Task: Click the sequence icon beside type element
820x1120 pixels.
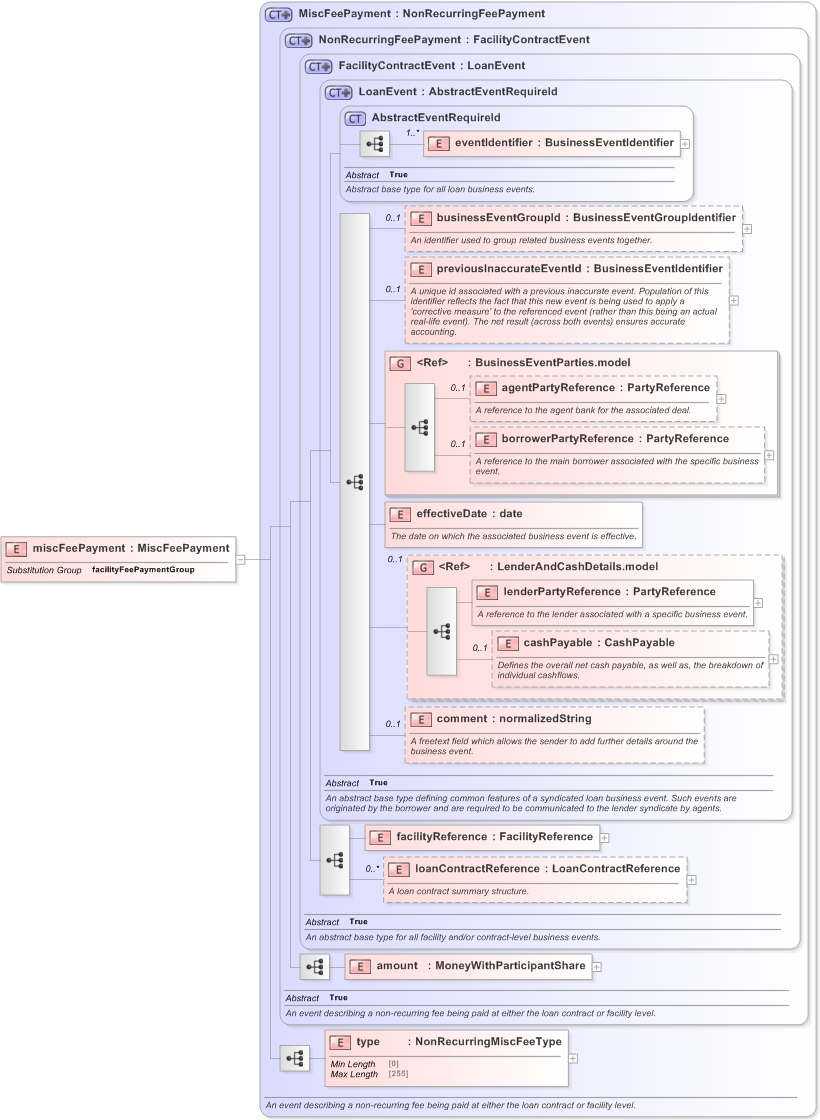Action: (x=295, y=1058)
